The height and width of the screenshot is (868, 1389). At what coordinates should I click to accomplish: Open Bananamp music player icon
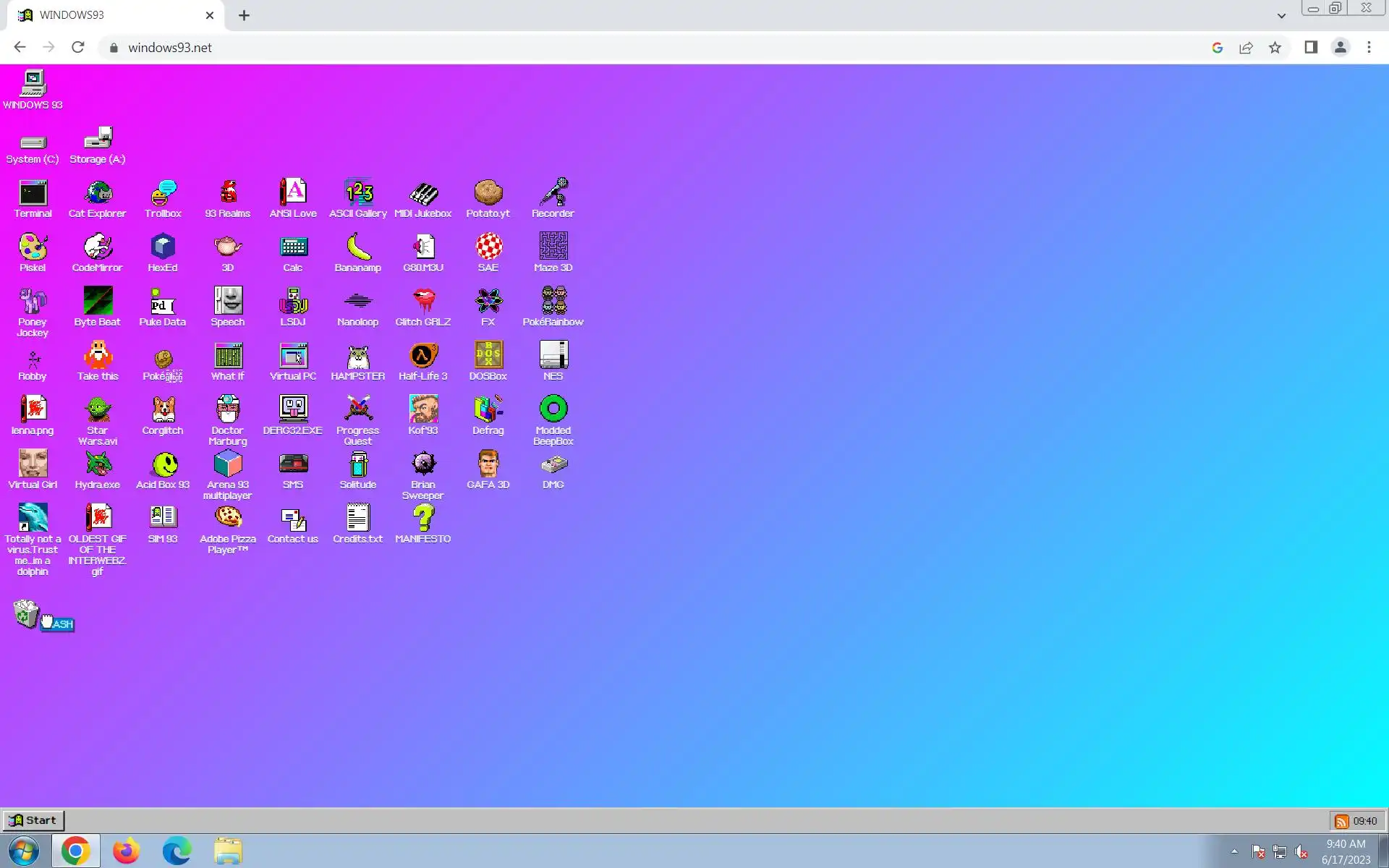(x=358, y=248)
